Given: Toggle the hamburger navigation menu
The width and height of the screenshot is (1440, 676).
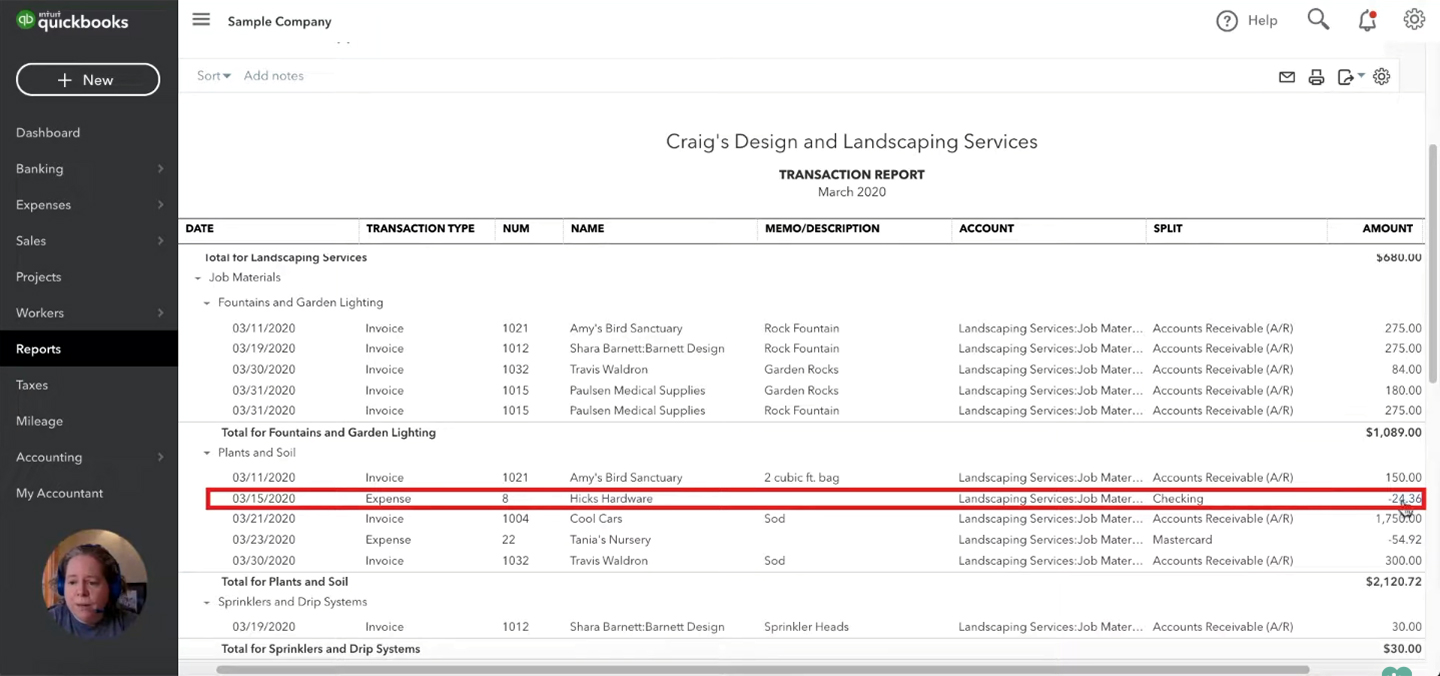Looking at the screenshot, I should [201, 20].
